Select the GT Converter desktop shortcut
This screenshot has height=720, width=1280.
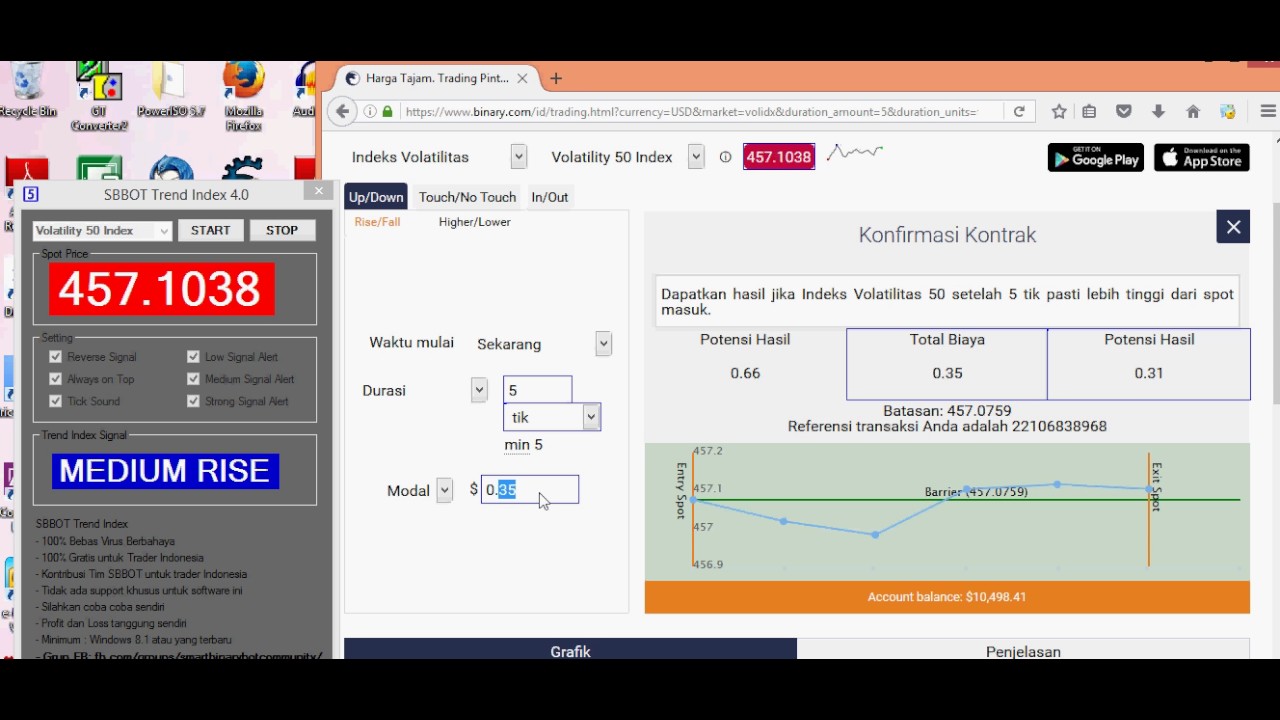point(98,96)
